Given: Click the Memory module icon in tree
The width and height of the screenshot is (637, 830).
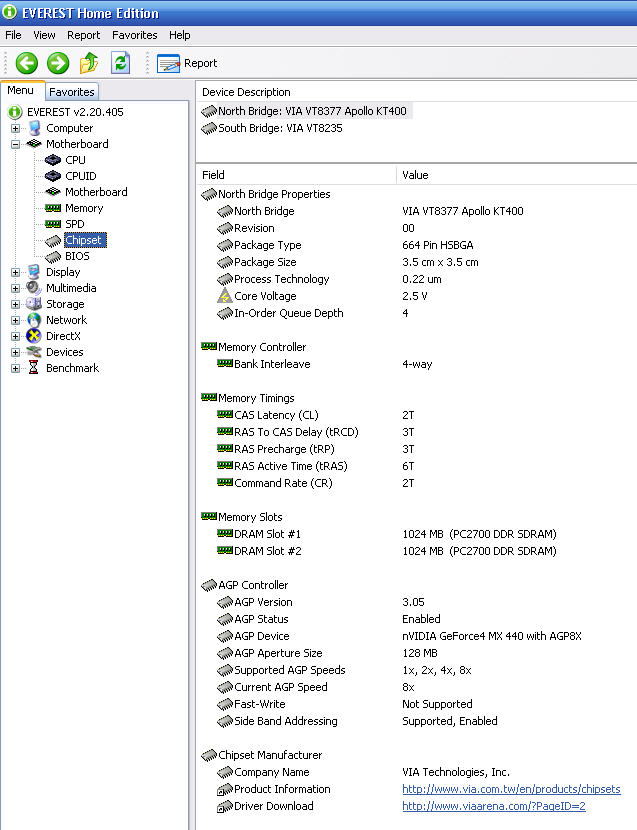Looking at the screenshot, I should pos(52,208).
